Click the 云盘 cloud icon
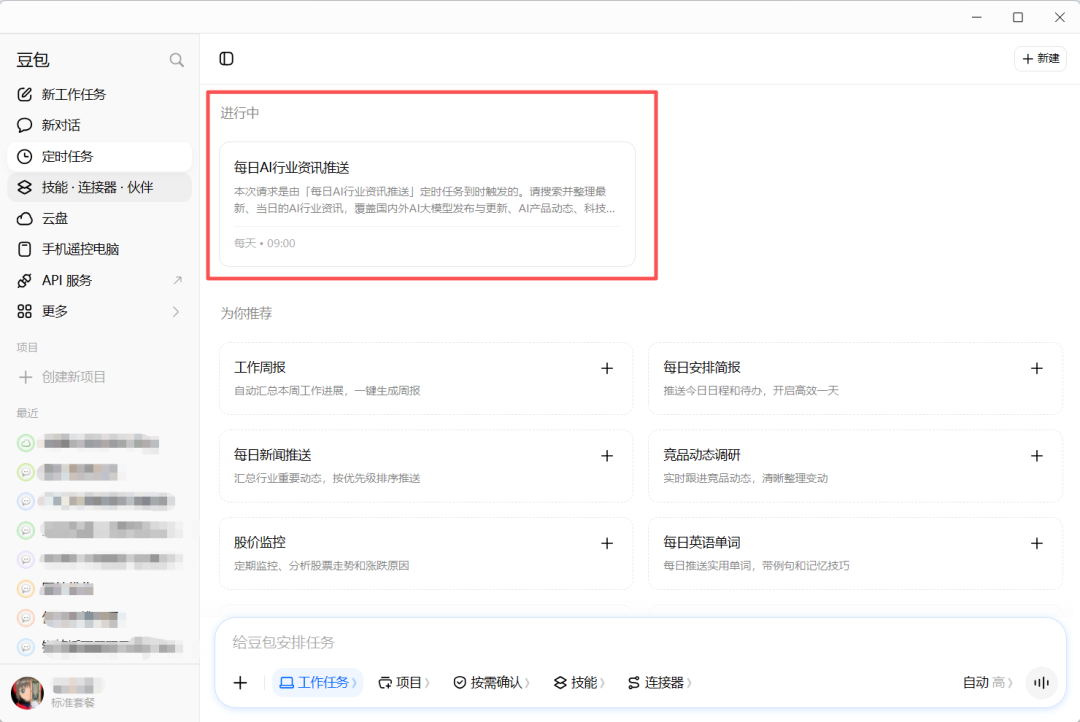This screenshot has width=1080, height=722. [x=25, y=218]
